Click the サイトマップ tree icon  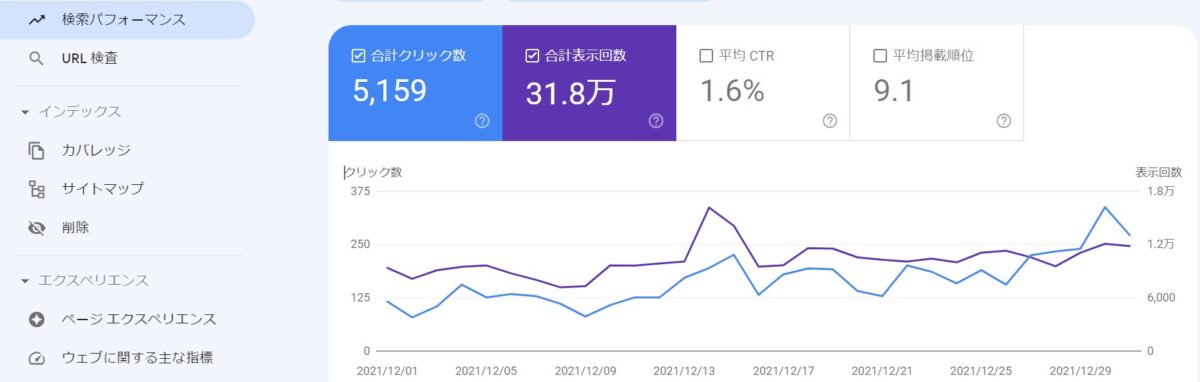tap(37, 189)
